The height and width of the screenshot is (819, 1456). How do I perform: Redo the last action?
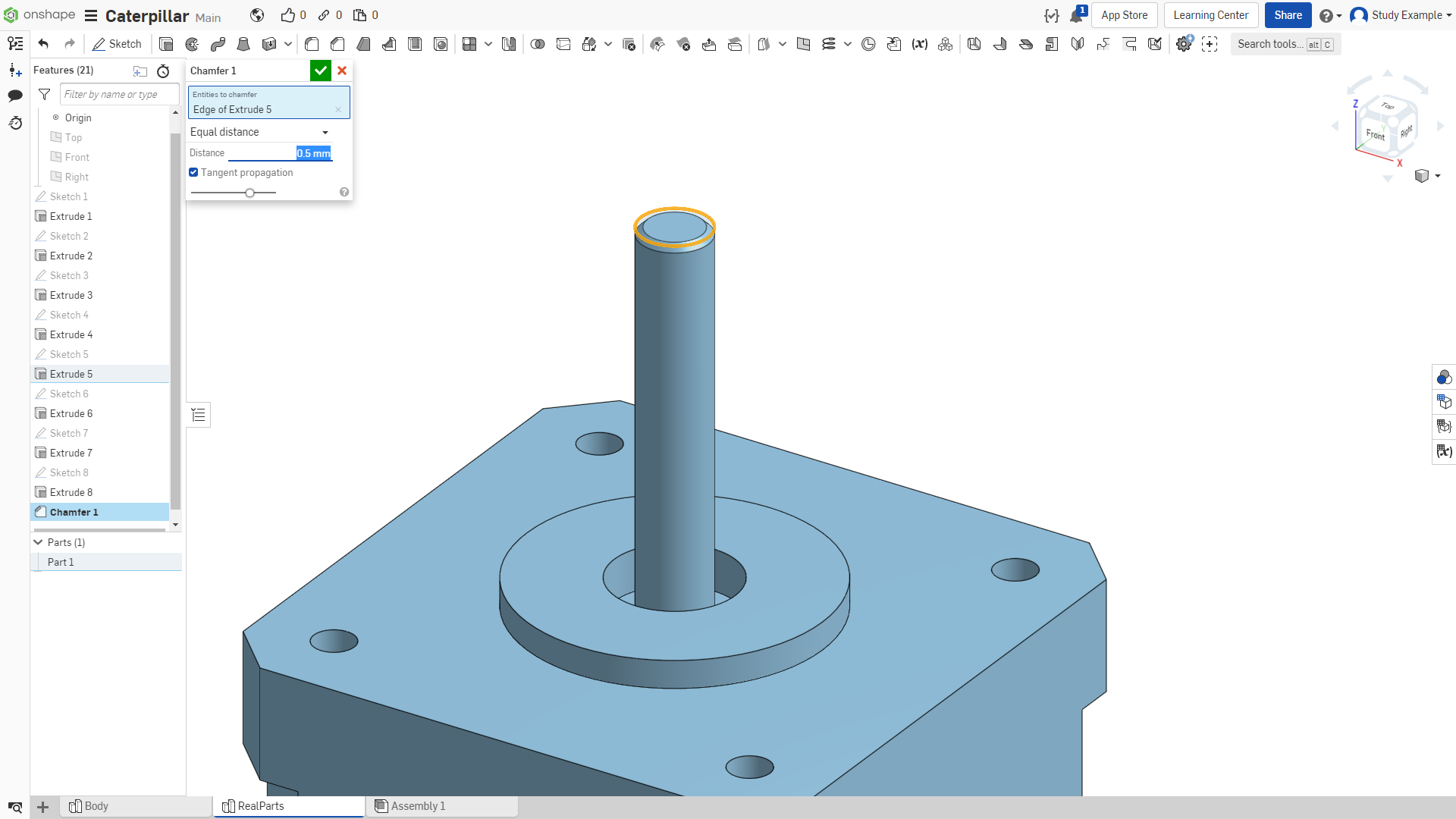point(70,44)
